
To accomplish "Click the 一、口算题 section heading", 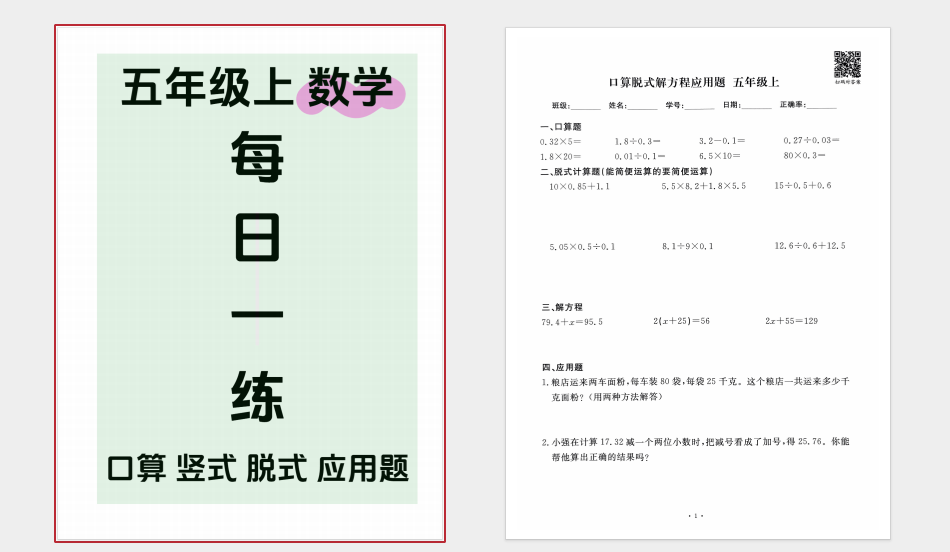I will pos(561,127).
